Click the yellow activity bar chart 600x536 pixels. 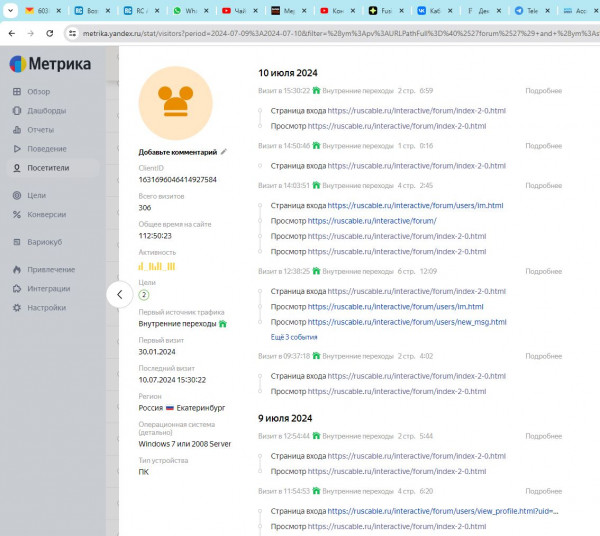(x=157, y=266)
